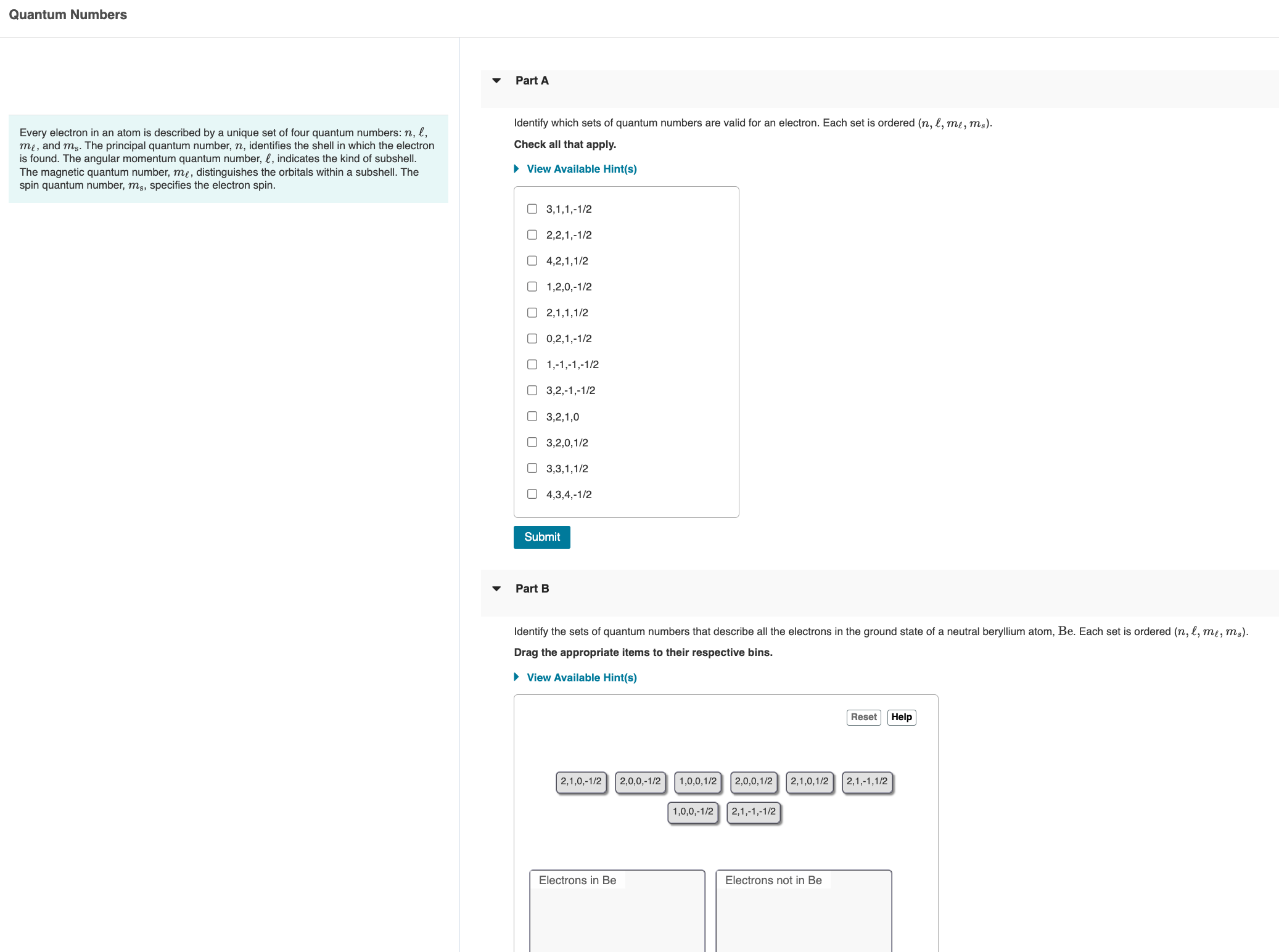Click the 1,0,0,1/2 tile
Image resolution: width=1279 pixels, height=952 pixels.
tap(698, 782)
